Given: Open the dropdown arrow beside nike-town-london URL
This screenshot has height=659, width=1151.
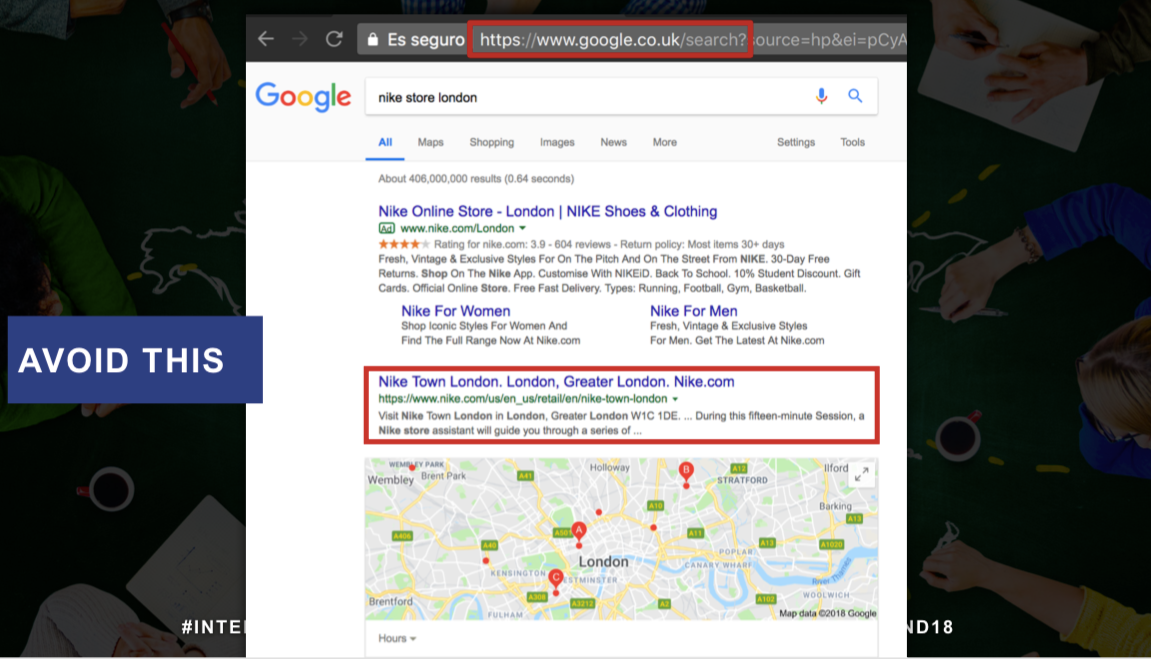Looking at the screenshot, I should point(675,399).
